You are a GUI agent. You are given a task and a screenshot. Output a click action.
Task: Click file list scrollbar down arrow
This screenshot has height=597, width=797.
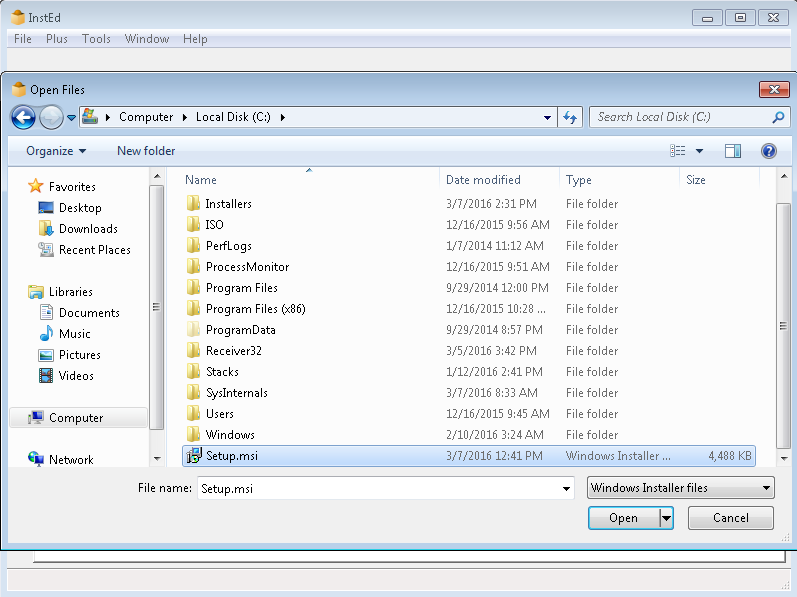[x=784, y=458]
